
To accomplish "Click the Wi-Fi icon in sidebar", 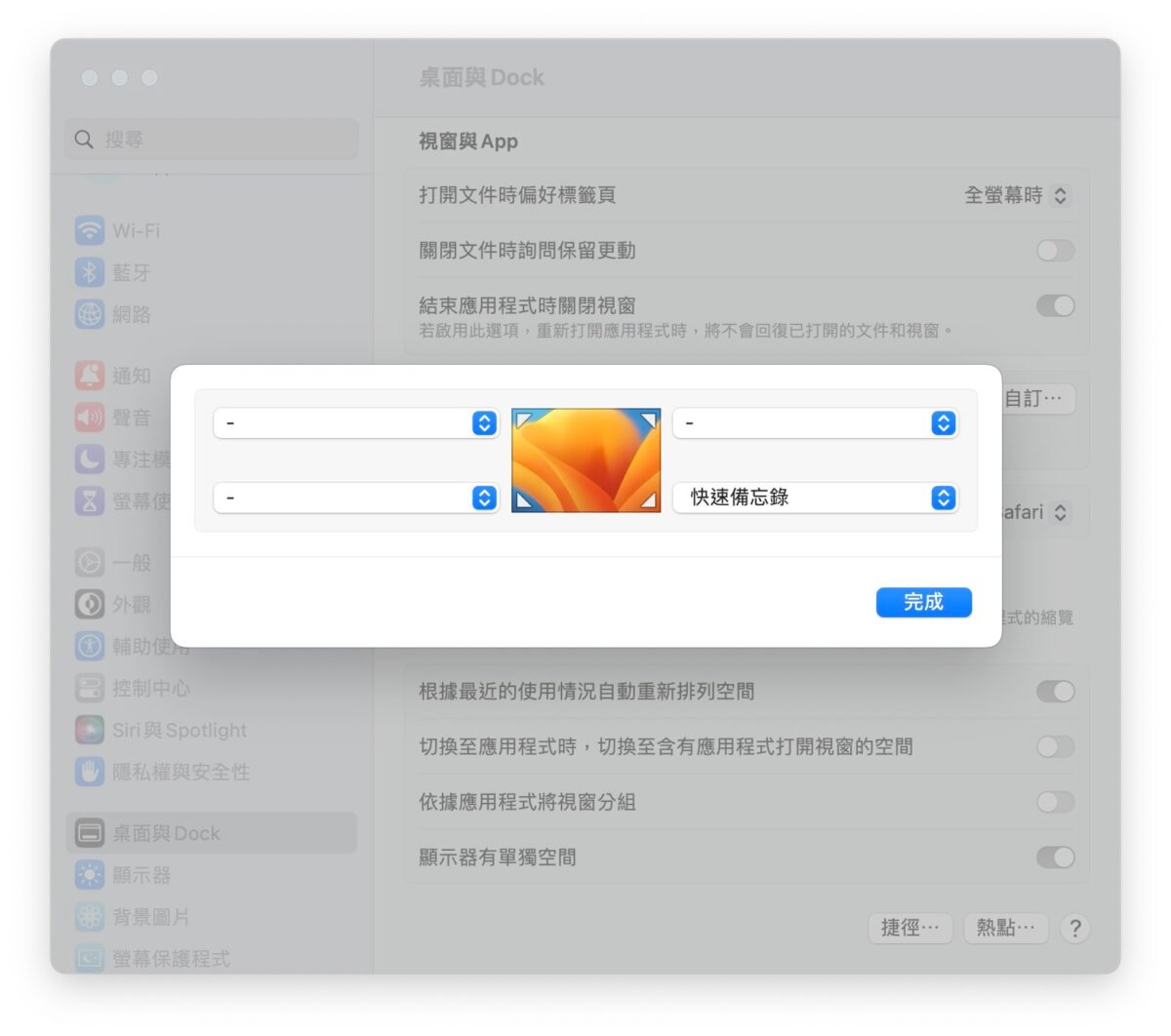I will [x=90, y=231].
